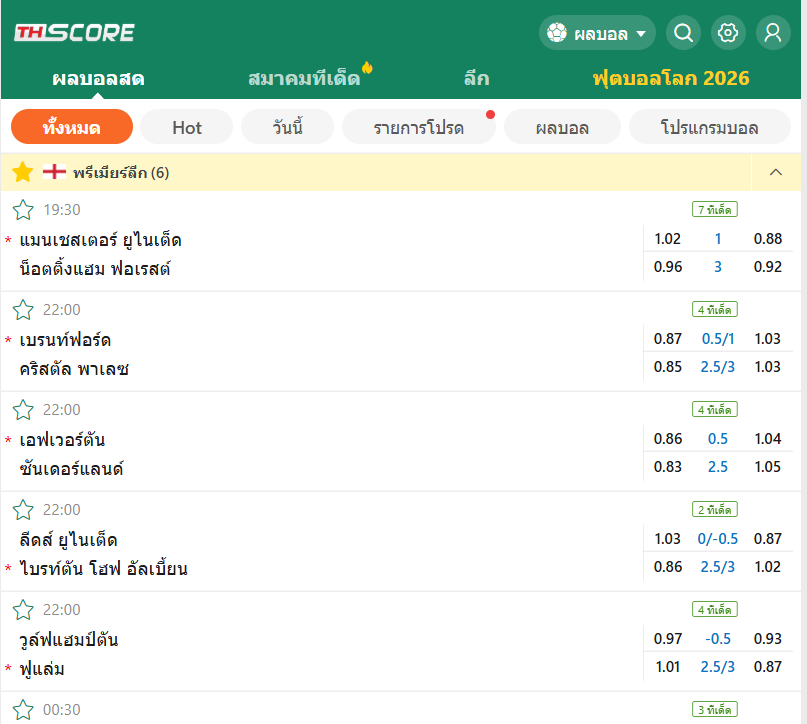The image size is (807, 724).
Task: Click handicap 0.5/1 for เบรนท์ฟอร์ด
Action: tap(717, 339)
